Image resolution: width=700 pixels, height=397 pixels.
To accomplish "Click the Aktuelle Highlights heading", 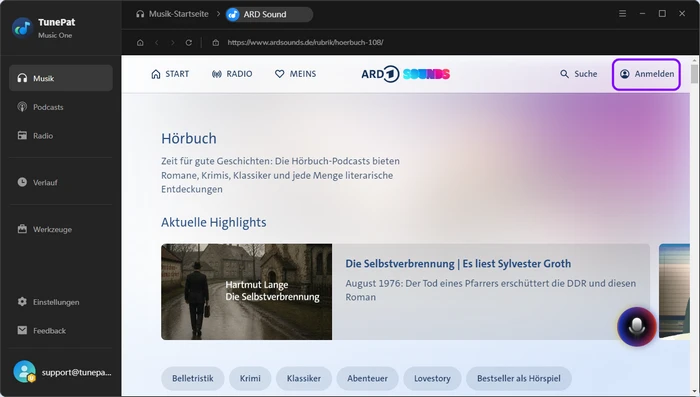I will (x=213, y=222).
